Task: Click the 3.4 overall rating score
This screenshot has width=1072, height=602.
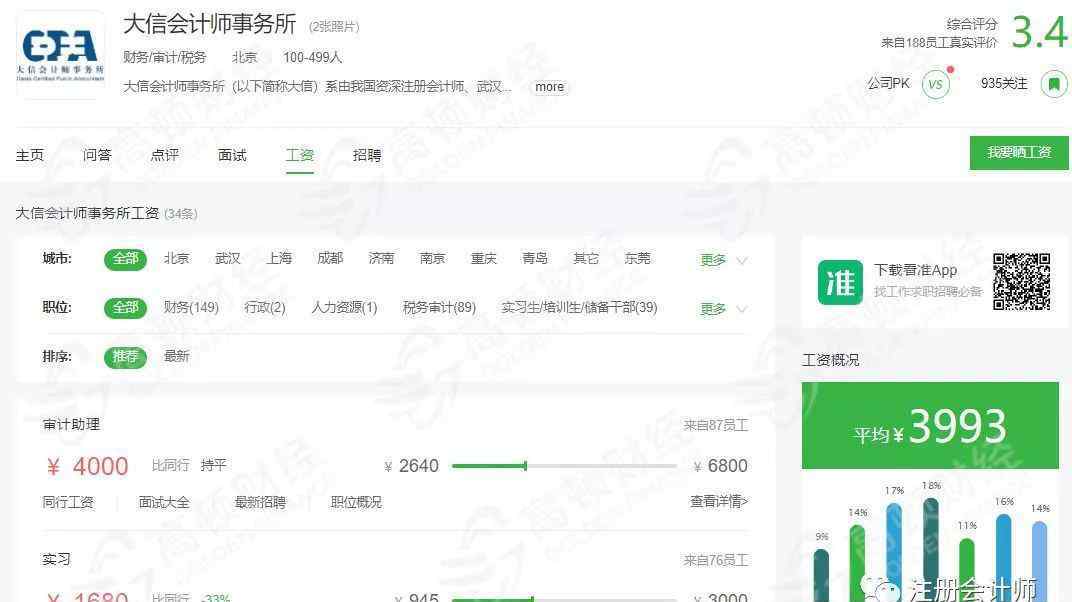Action: tap(1039, 32)
